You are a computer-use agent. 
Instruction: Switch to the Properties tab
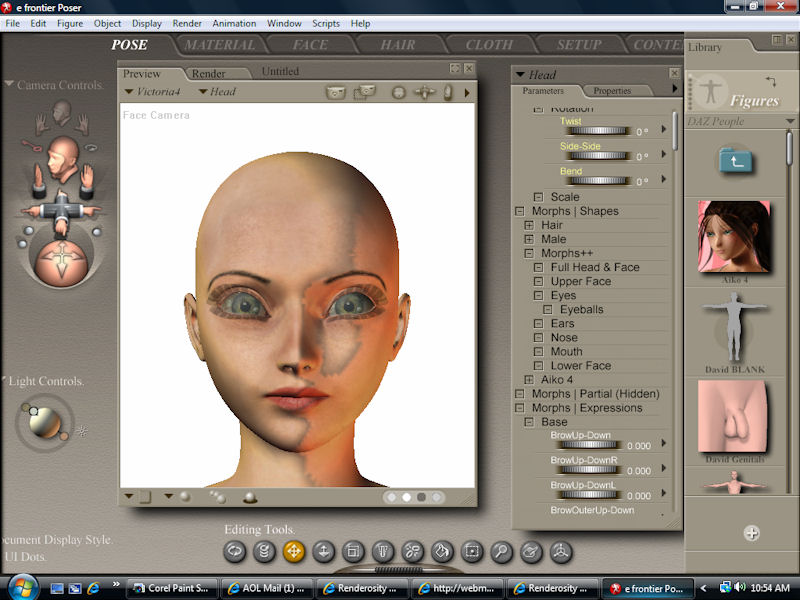612,91
